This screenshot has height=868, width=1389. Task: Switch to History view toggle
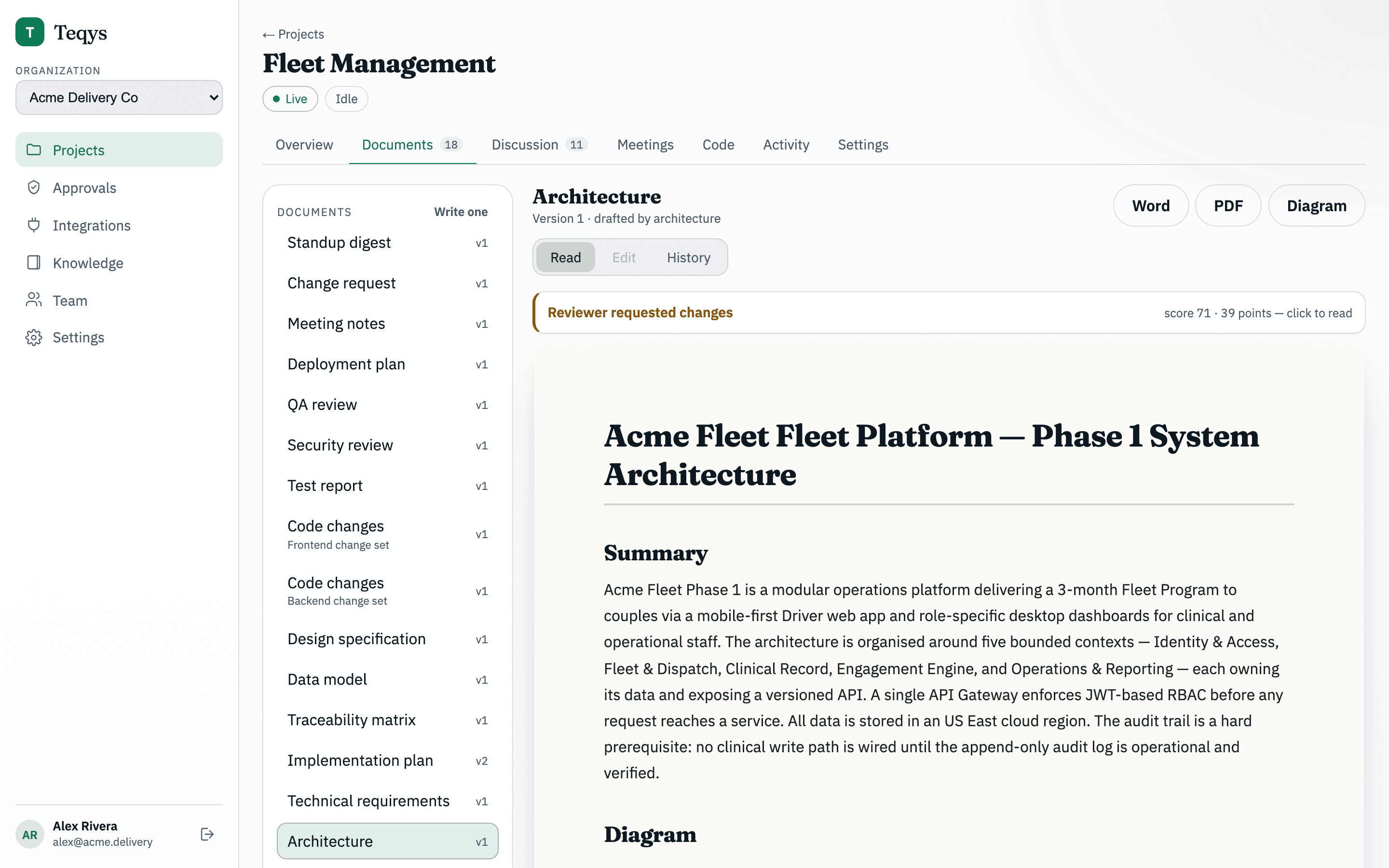point(688,257)
